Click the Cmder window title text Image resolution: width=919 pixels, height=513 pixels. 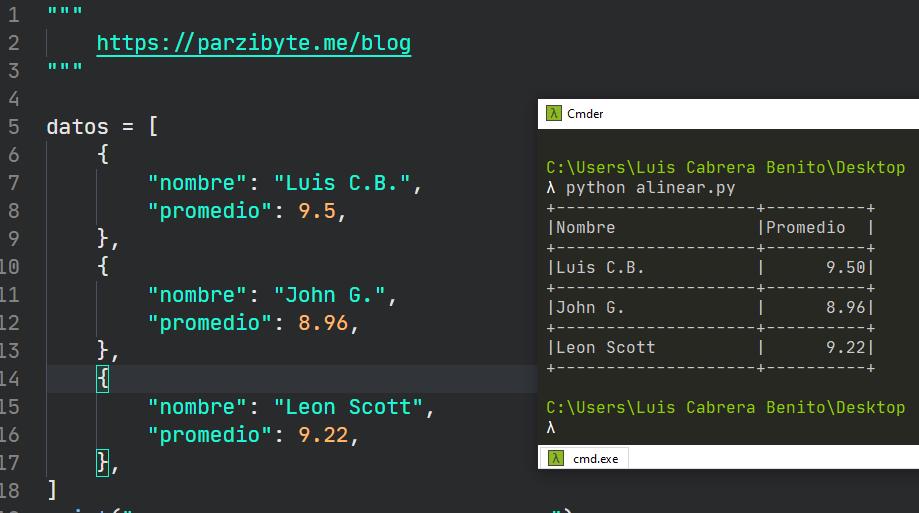tap(585, 114)
